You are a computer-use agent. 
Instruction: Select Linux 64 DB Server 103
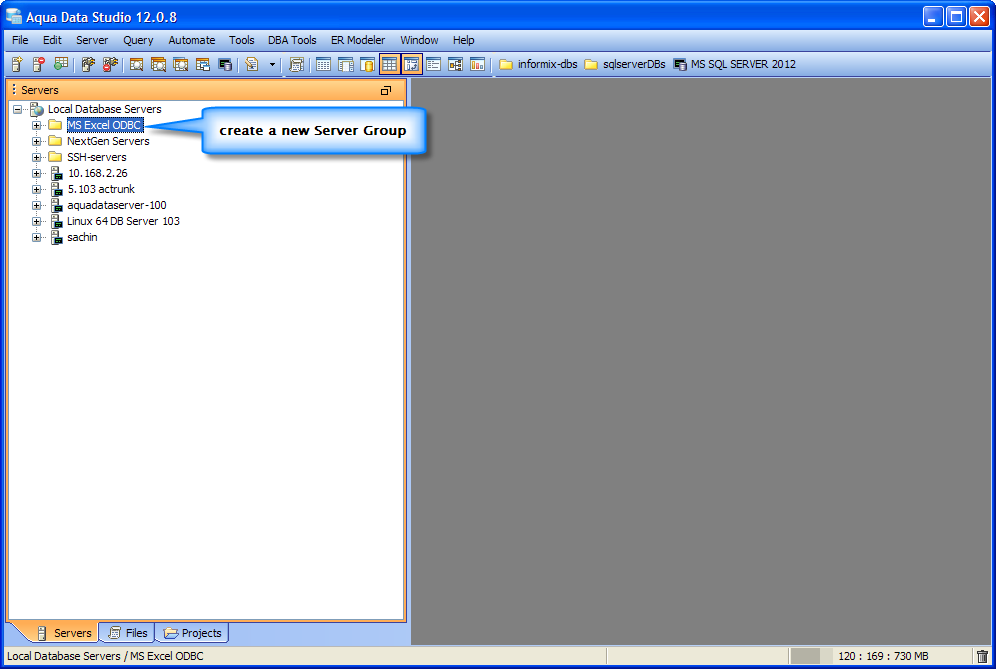click(123, 221)
